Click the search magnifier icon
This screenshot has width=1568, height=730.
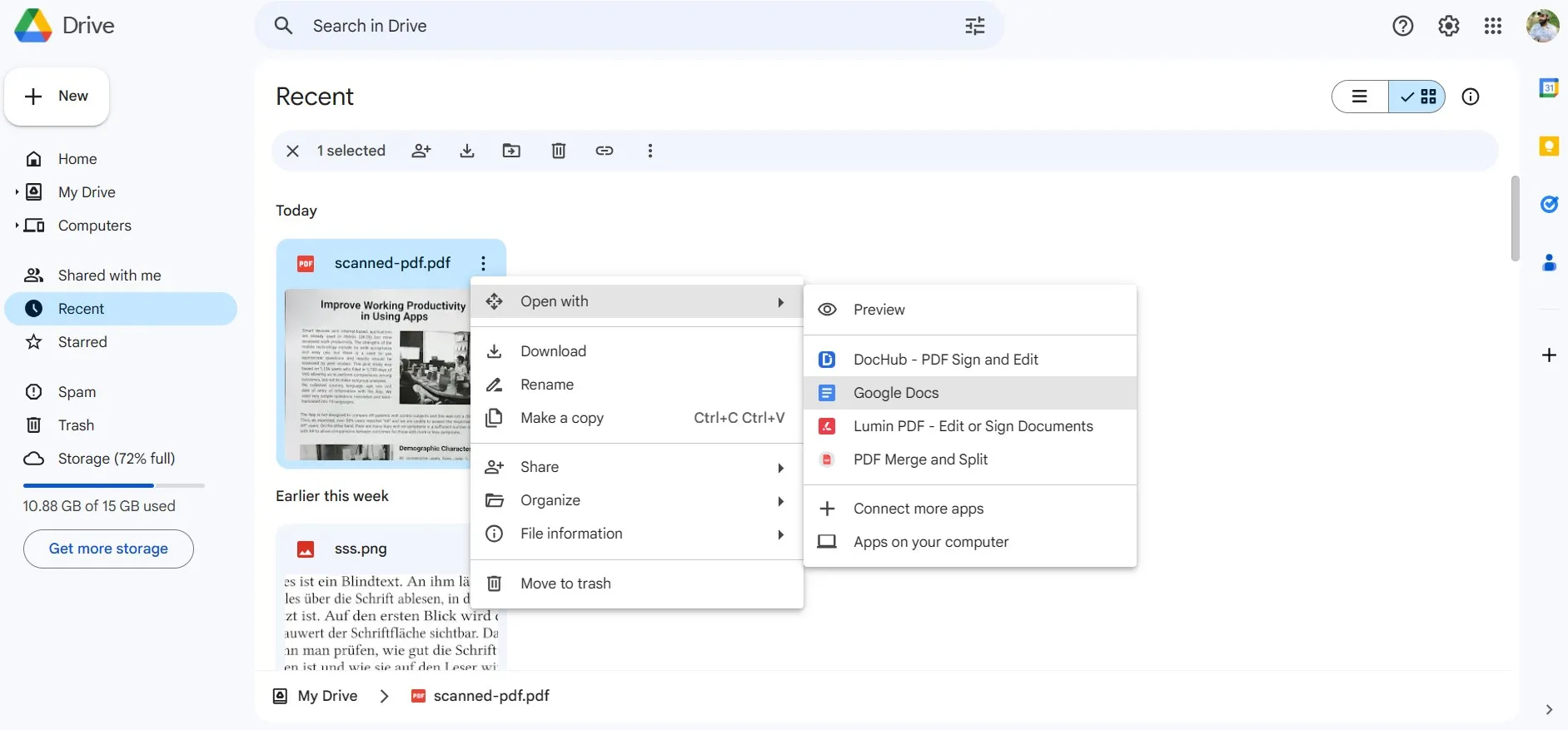(283, 26)
